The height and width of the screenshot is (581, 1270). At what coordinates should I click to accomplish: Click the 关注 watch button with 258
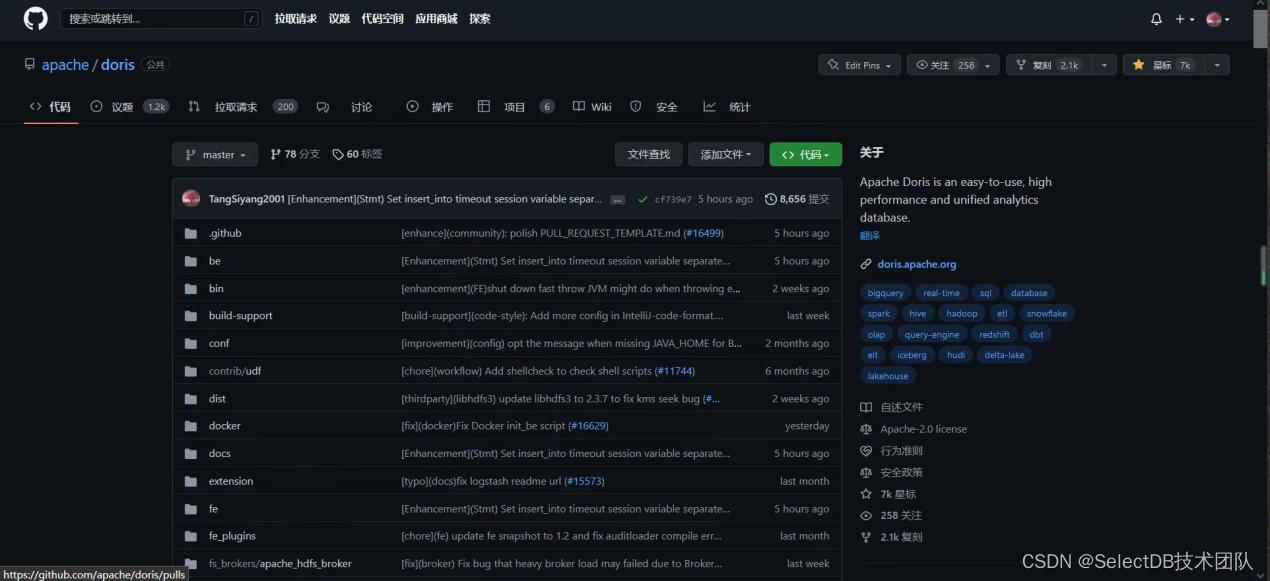click(x=952, y=65)
